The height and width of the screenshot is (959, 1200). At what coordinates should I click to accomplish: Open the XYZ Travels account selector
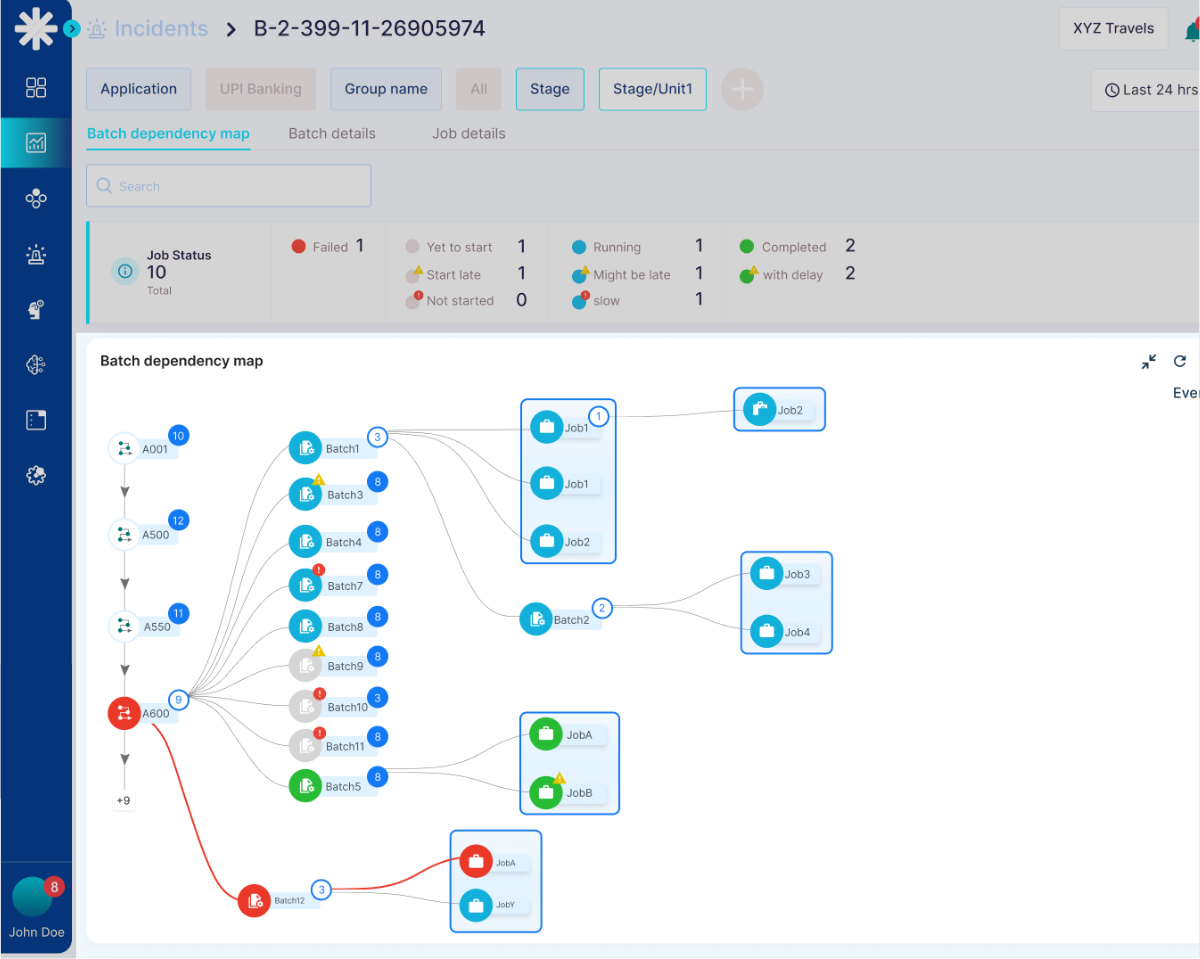[x=1113, y=29]
